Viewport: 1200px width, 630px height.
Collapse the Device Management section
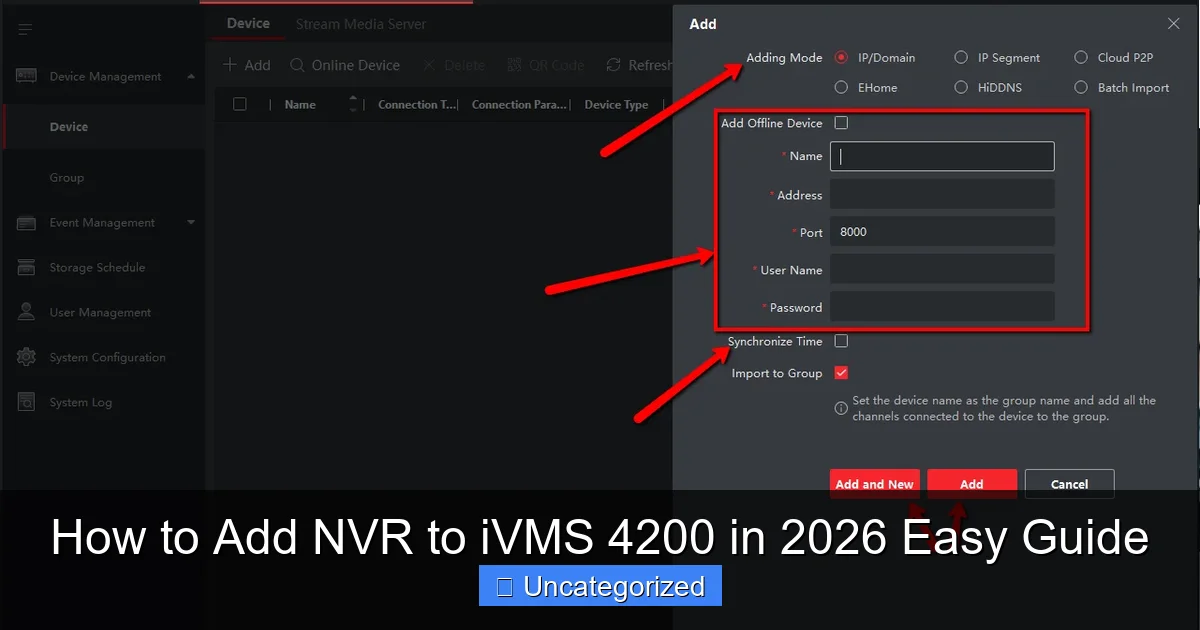click(x=190, y=76)
